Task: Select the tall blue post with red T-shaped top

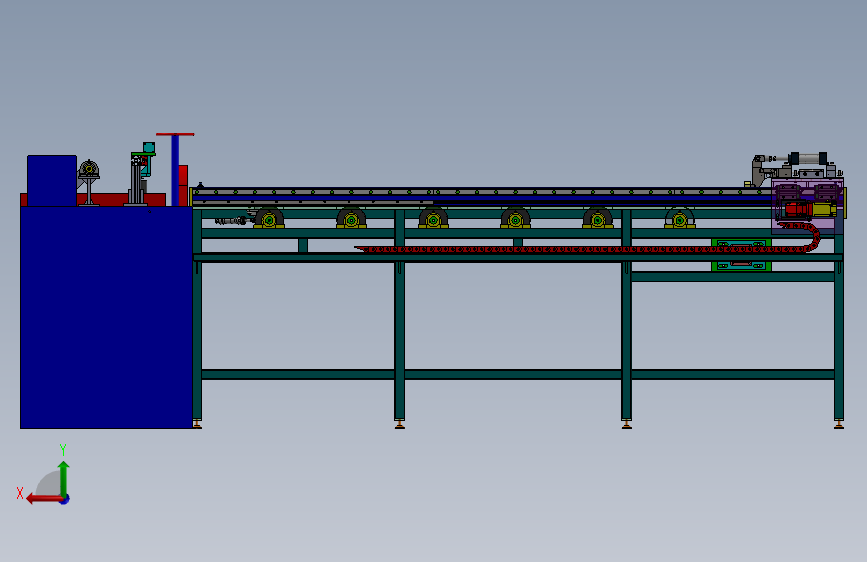Action: (175, 169)
